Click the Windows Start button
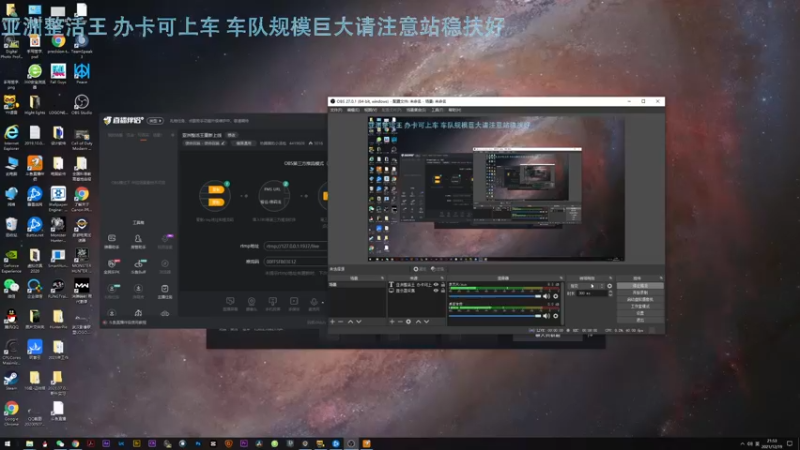The image size is (800, 450). coord(7,444)
